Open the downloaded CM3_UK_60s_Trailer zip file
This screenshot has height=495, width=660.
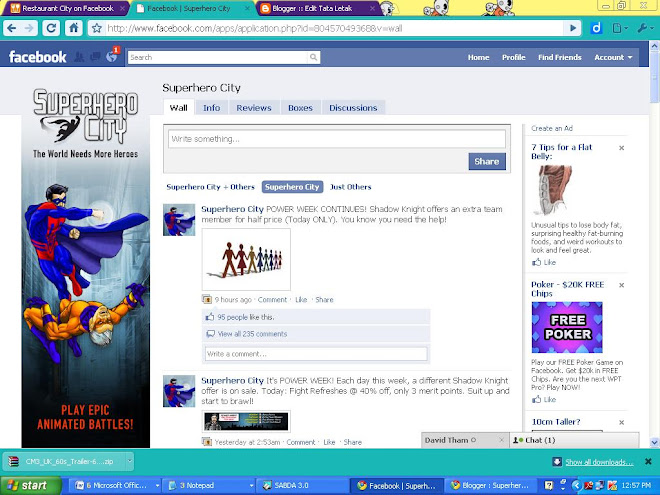64,461
